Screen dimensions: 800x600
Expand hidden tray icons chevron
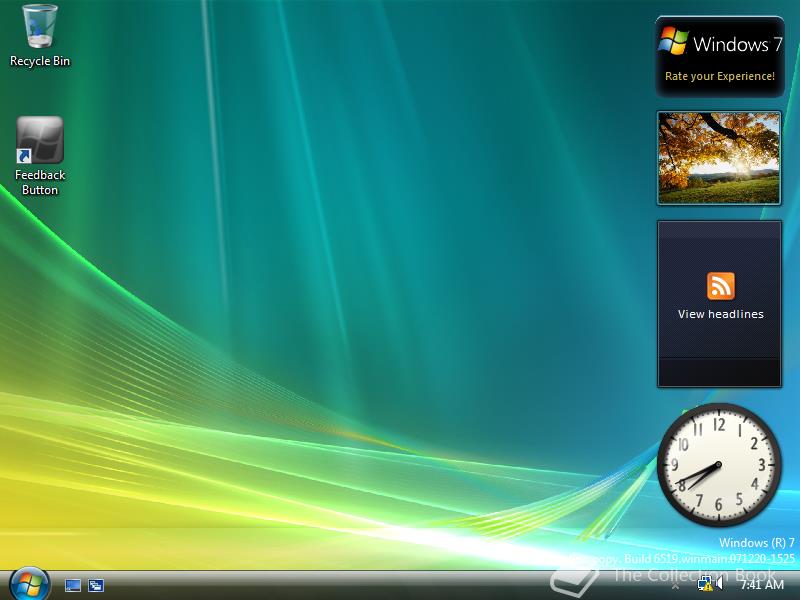point(676,586)
